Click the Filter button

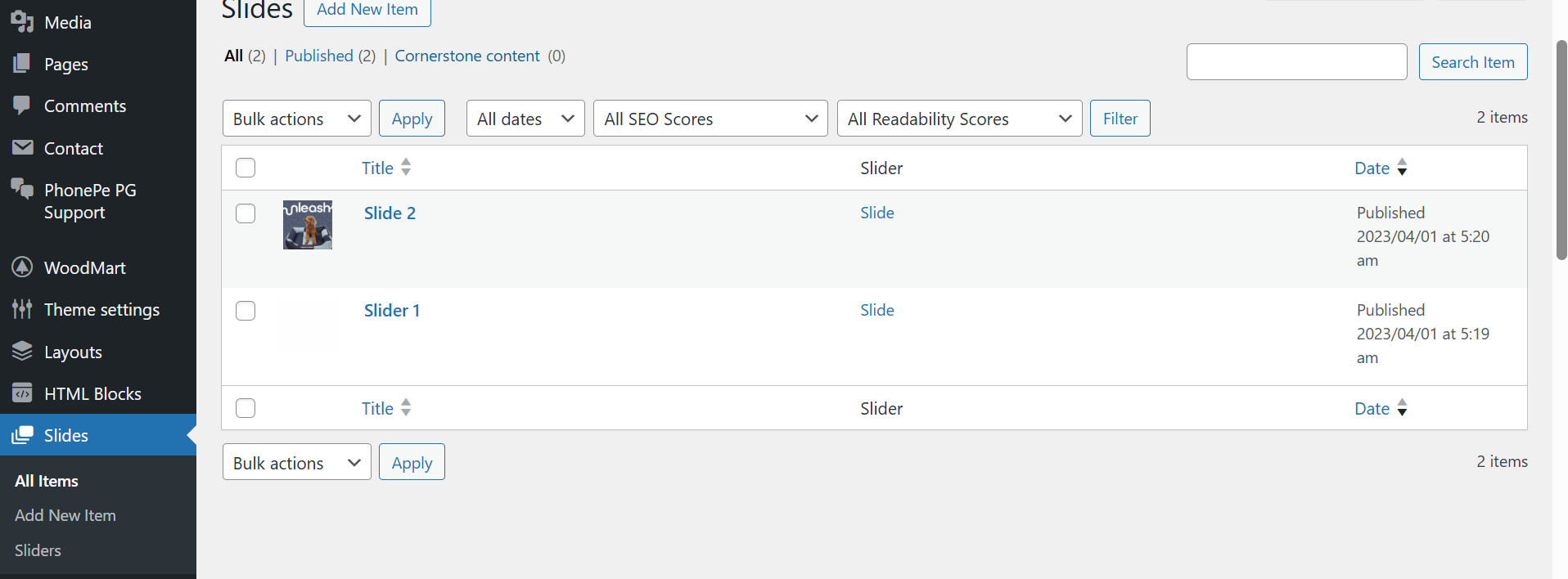point(1120,119)
